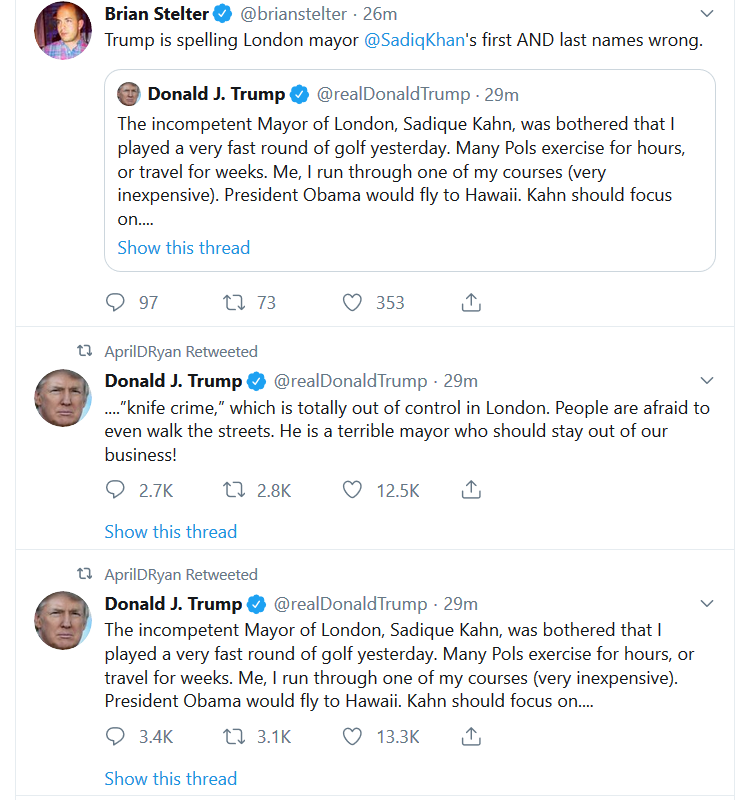Like the "knife crime" Trump tweet
Viewport: 740px width, 800px height.
[352, 490]
